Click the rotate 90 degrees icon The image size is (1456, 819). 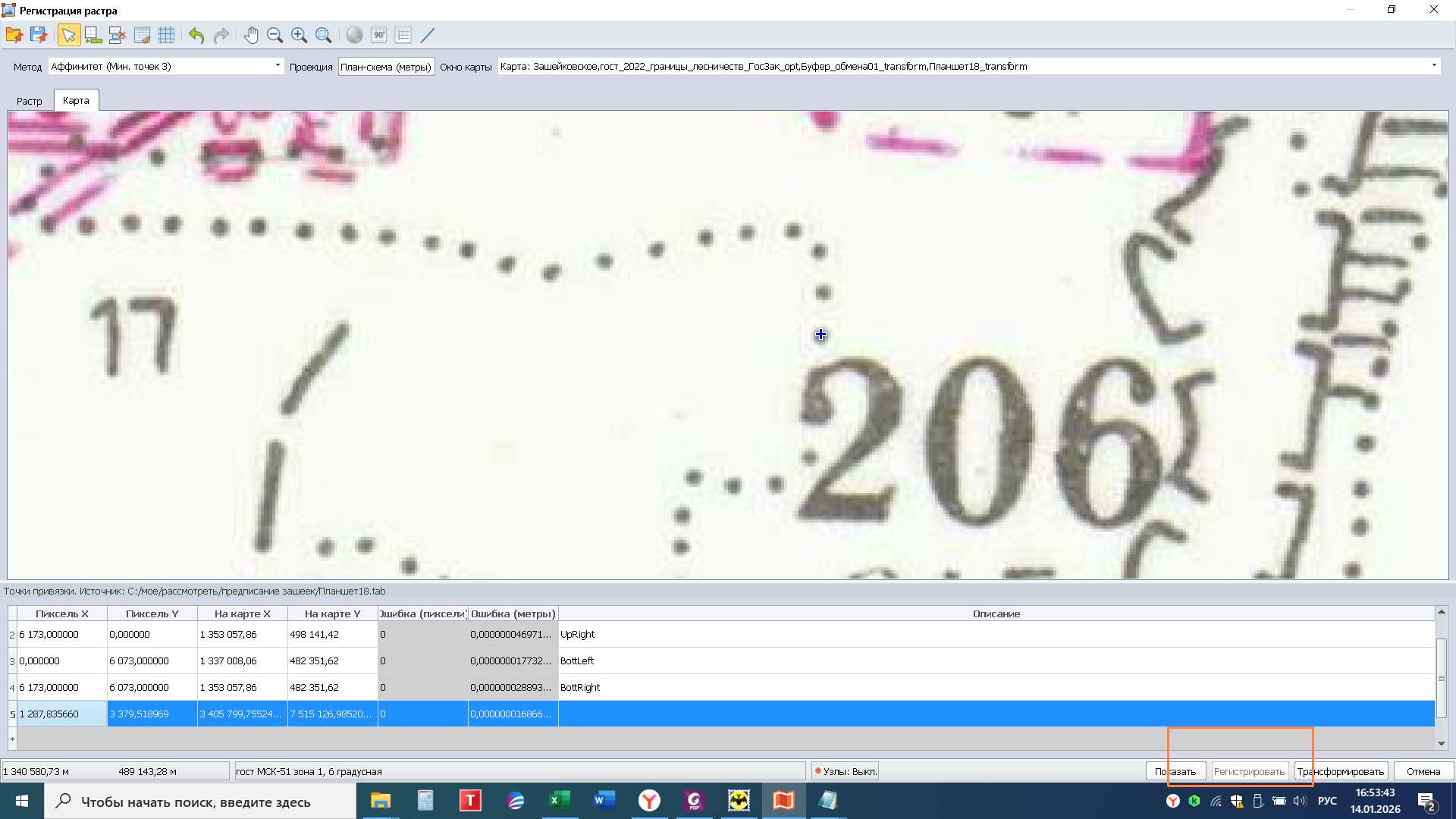click(x=378, y=35)
